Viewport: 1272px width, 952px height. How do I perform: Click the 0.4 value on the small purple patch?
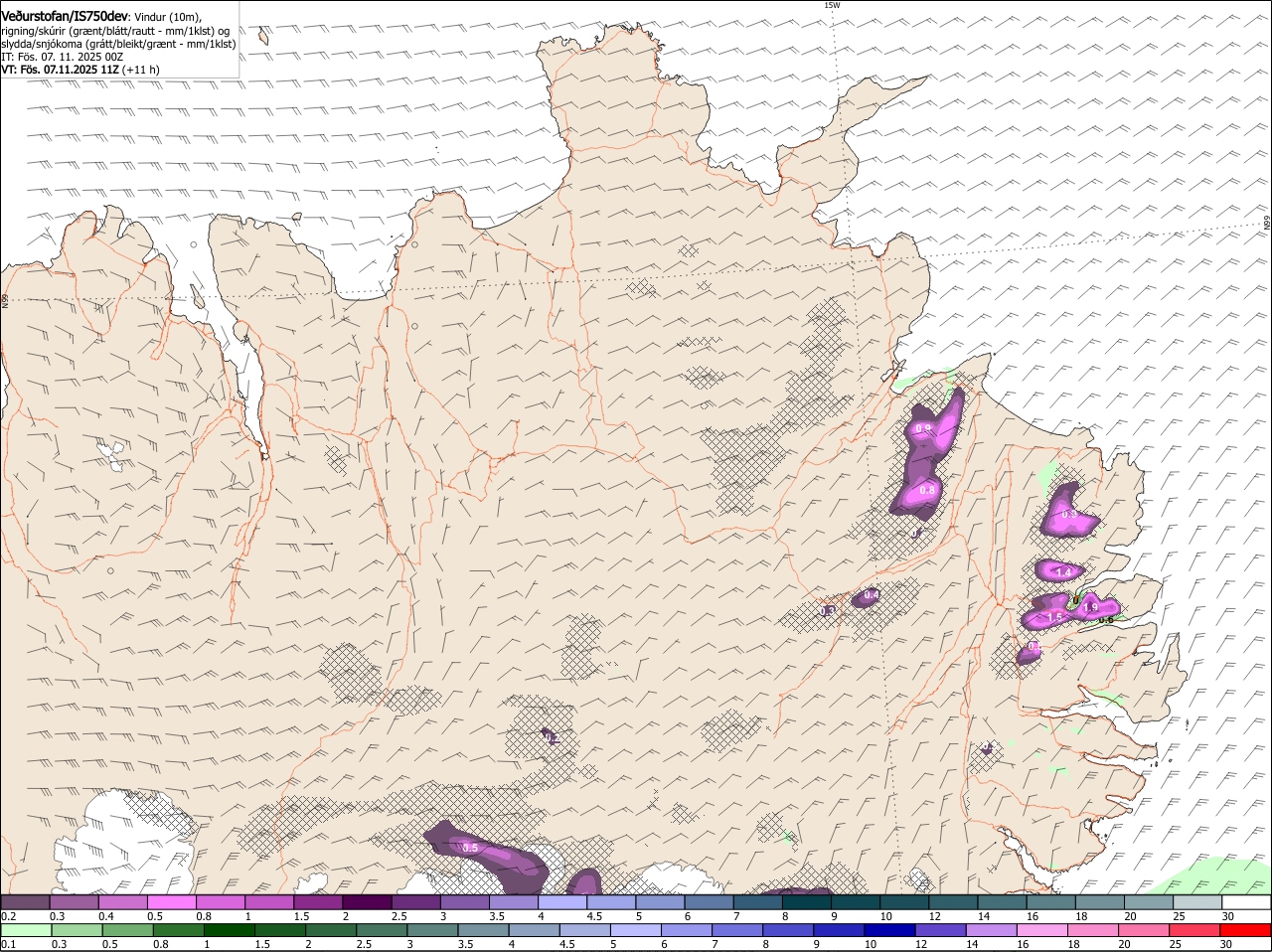pos(871,595)
